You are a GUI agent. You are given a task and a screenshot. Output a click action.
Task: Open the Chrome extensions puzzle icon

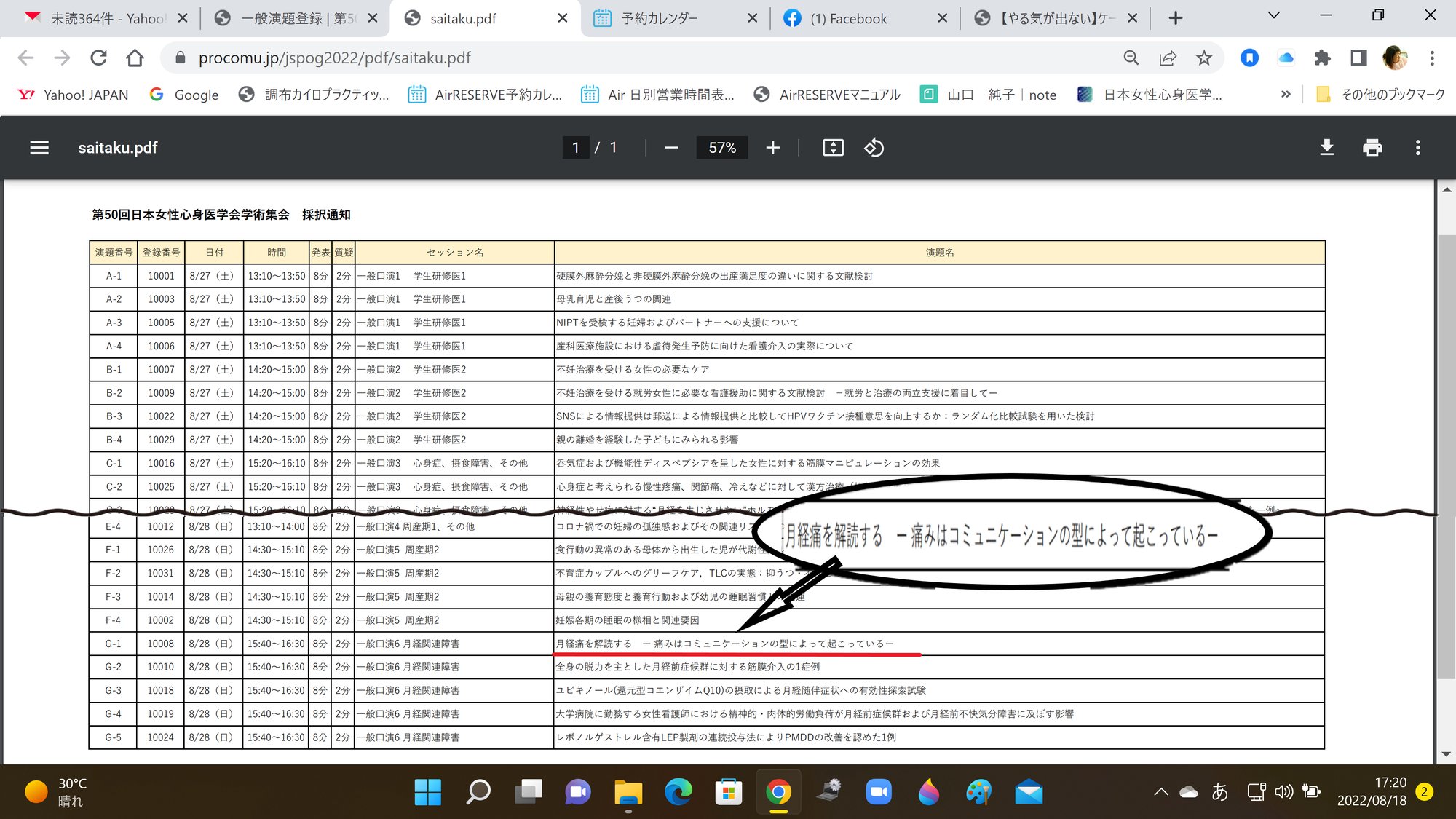pyautogui.click(x=1323, y=58)
